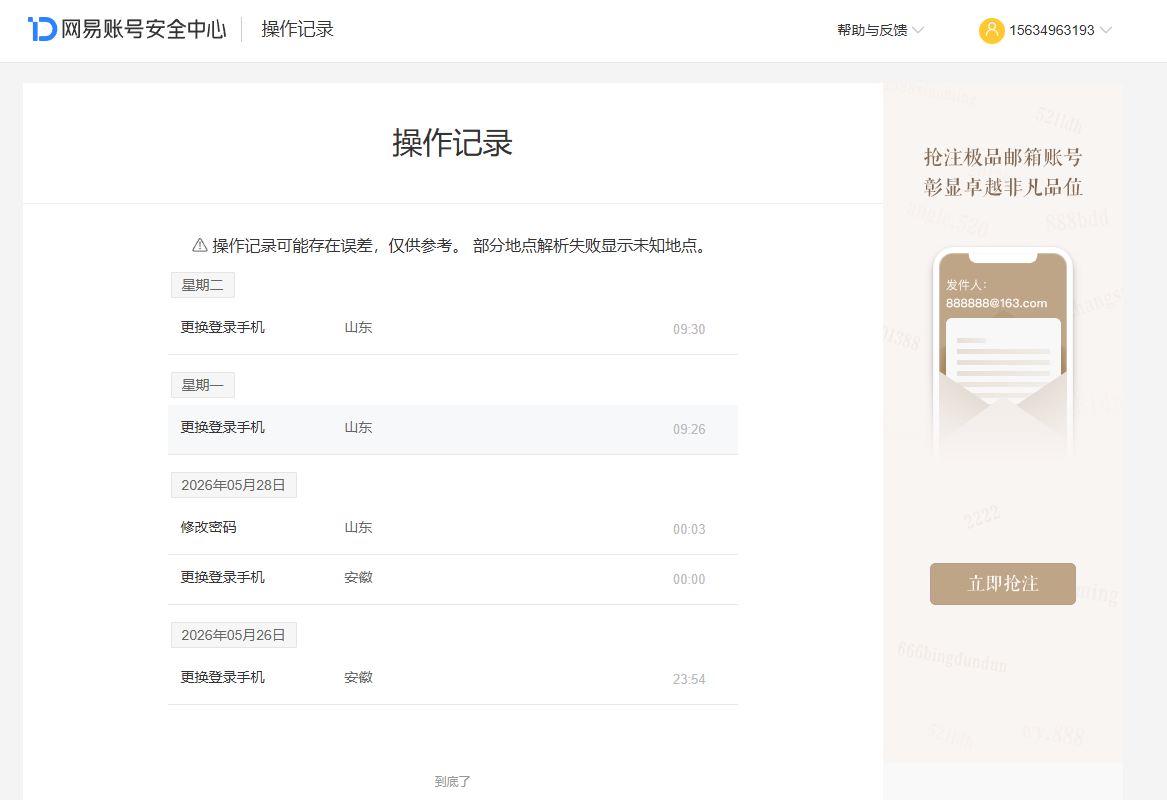
Task: Click the 00:00 timestamp
Action: [688, 579]
